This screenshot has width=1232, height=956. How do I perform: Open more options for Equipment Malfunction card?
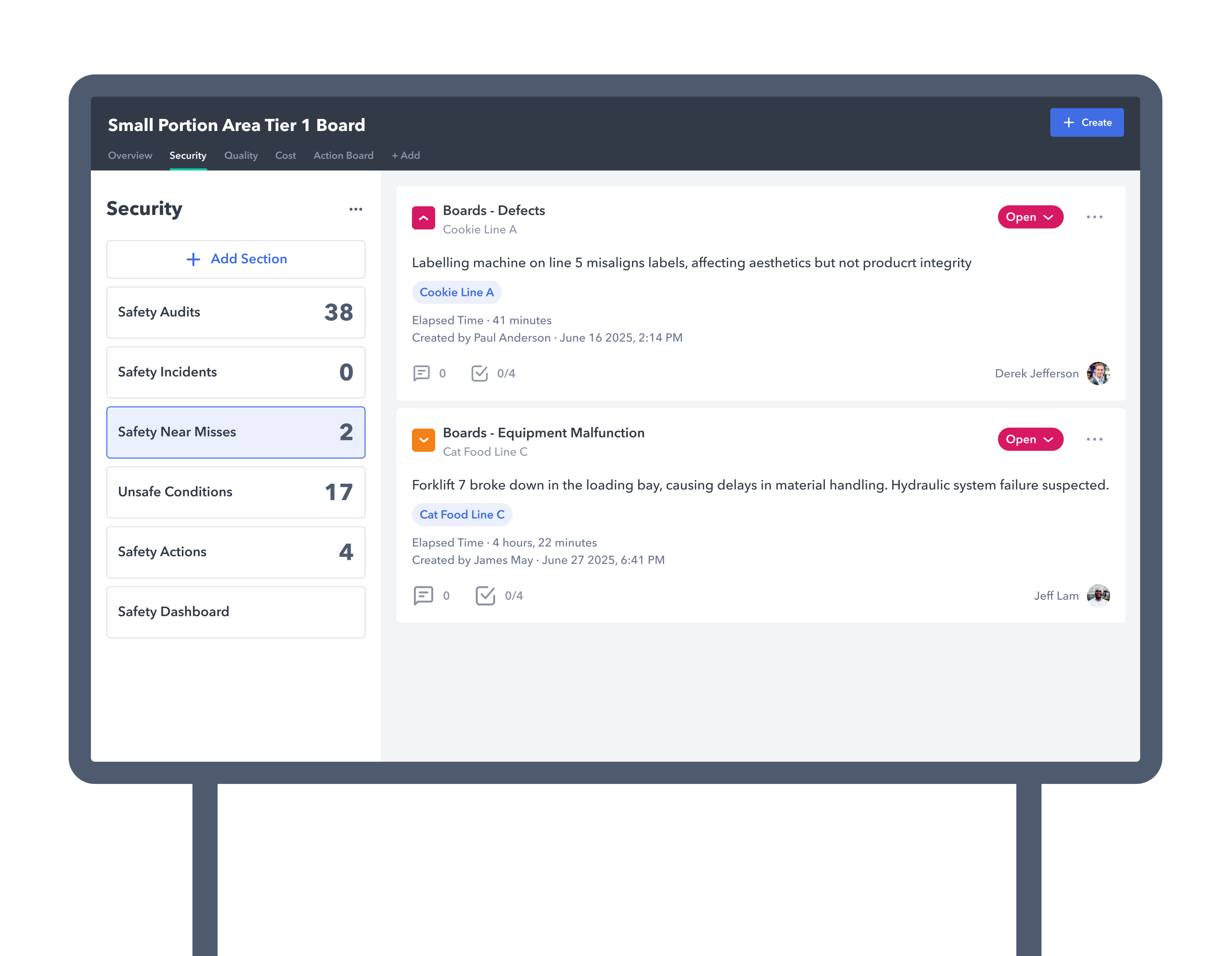tap(1094, 439)
